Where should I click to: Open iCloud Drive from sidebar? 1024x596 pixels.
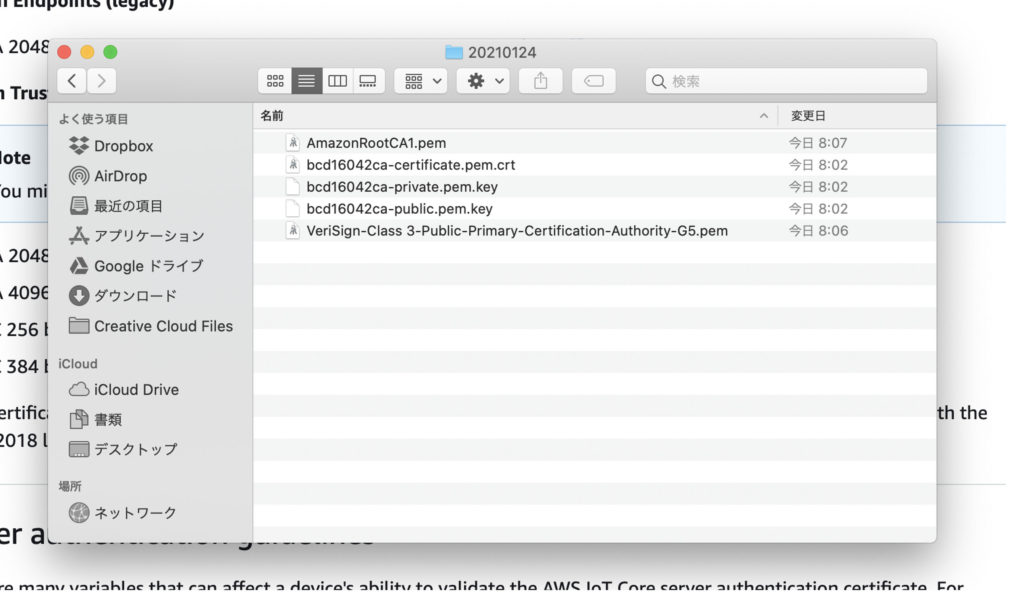click(136, 390)
